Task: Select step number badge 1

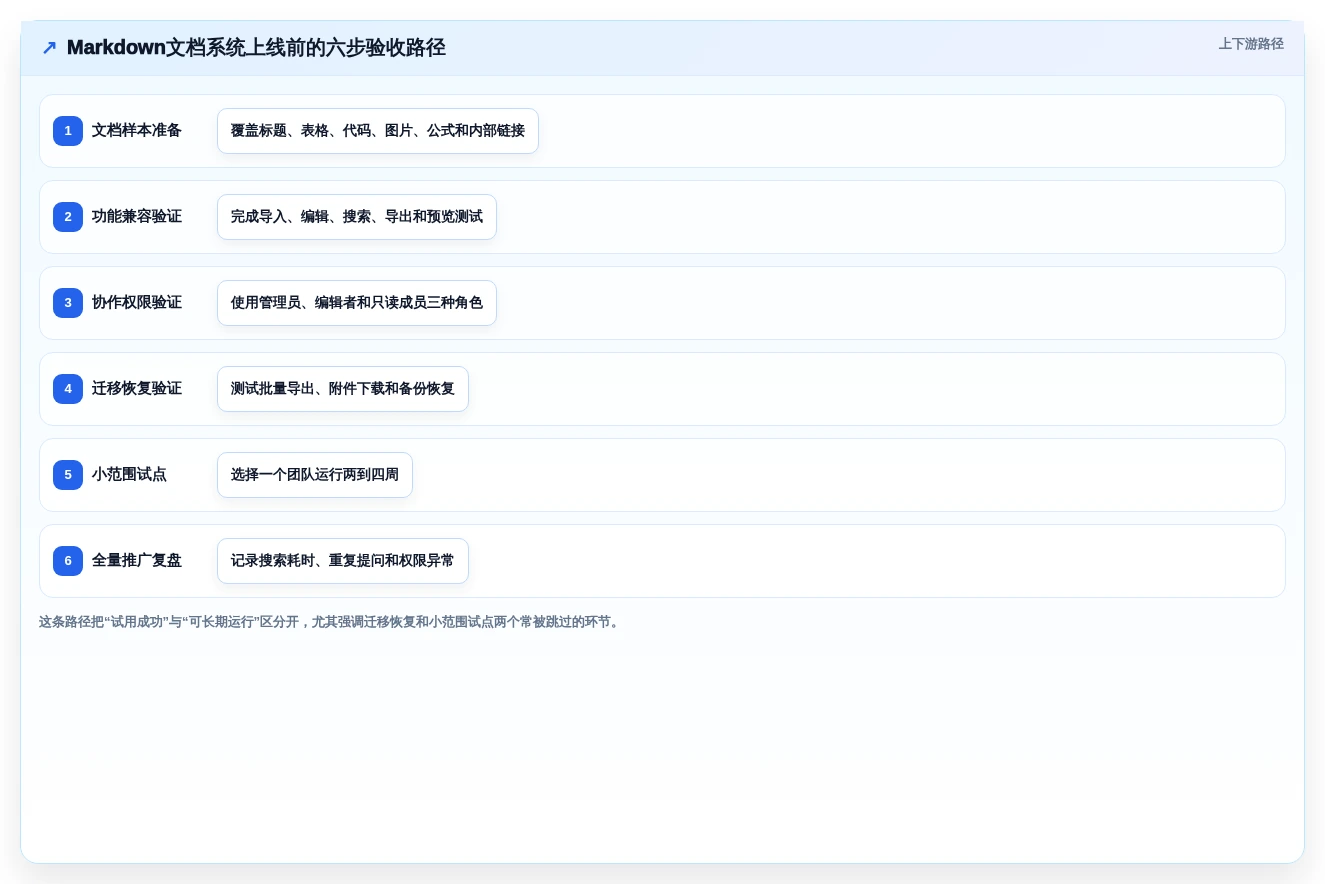Action: point(68,131)
